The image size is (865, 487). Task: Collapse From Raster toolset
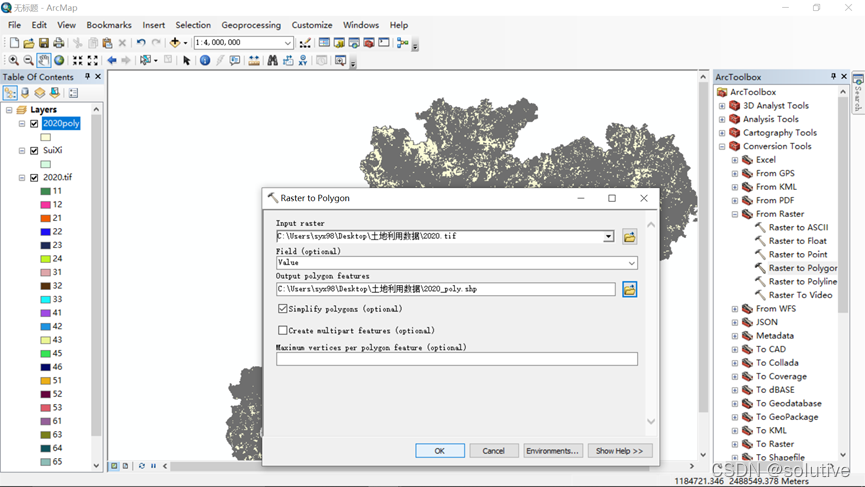pyautogui.click(x=735, y=214)
